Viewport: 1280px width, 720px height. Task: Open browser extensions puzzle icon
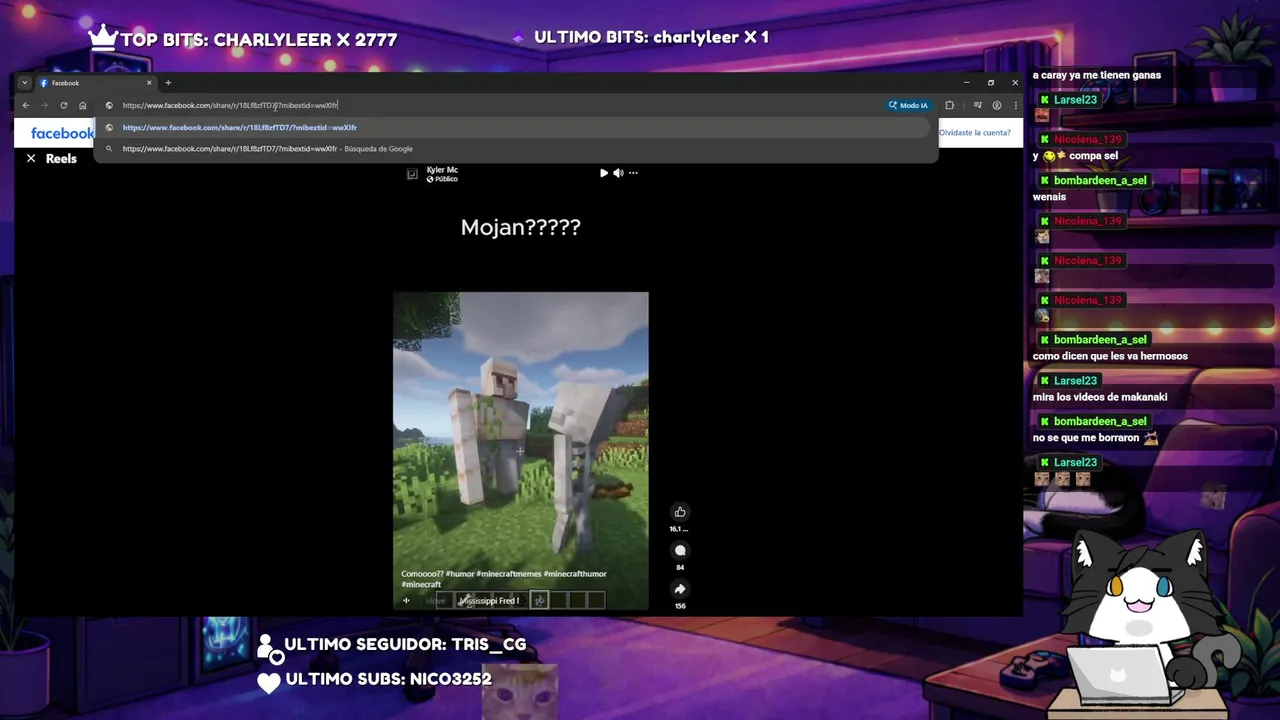949,105
